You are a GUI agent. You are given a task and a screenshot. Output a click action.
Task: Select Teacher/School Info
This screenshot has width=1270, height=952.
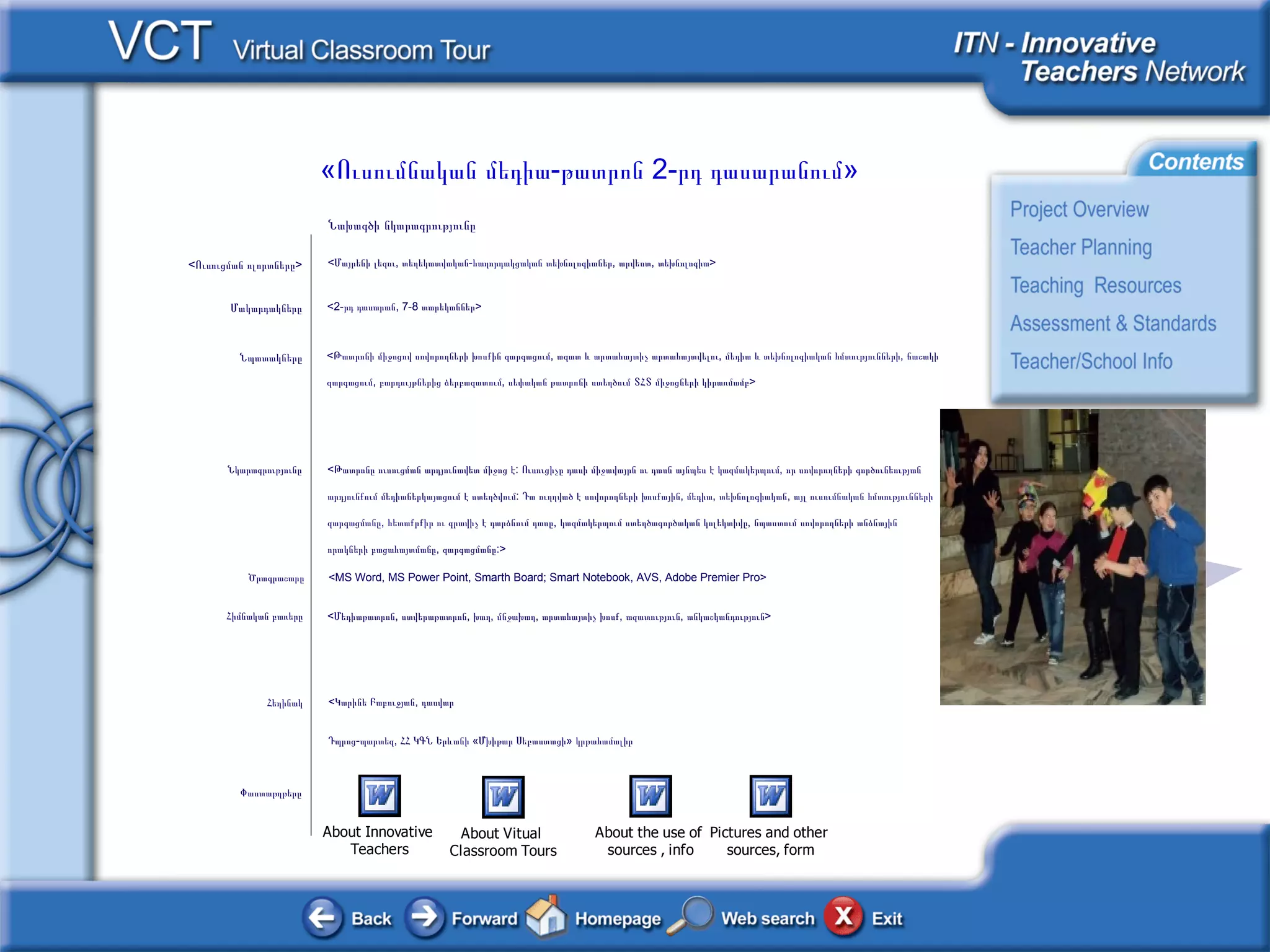tap(1091, 361)
